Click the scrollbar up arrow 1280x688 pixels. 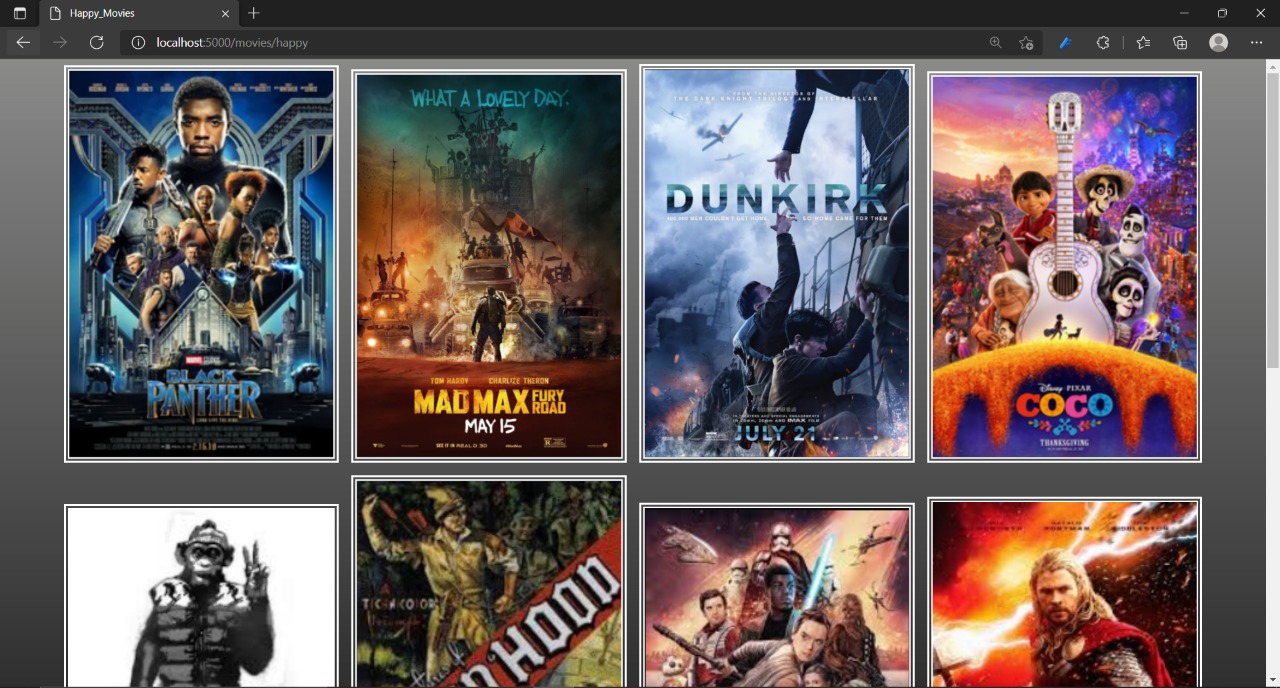(1272, 66)
